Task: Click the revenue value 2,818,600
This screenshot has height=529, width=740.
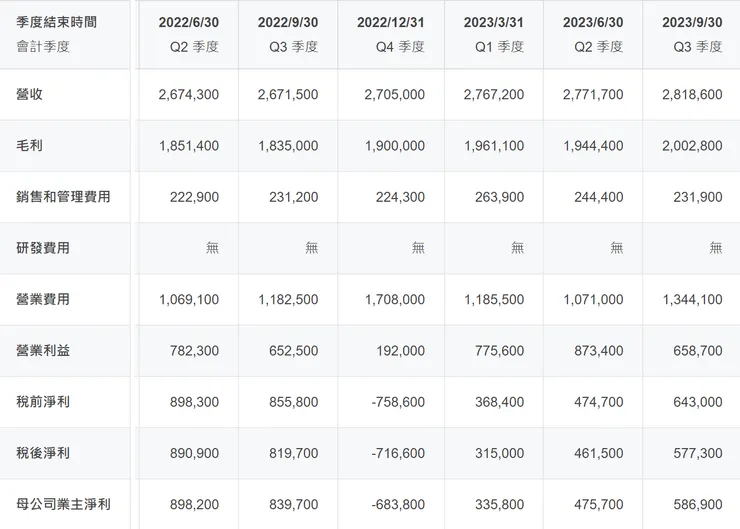Action: pyautogui.click(x=692, y=94)
